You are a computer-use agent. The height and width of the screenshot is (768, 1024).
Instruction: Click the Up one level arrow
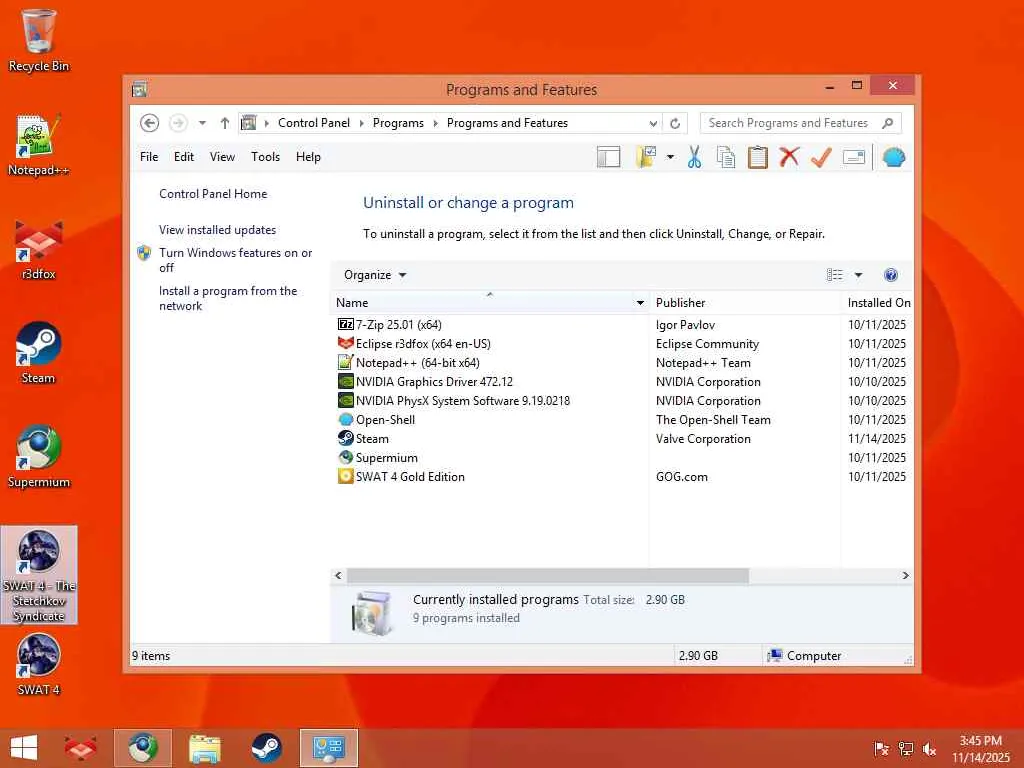click(x=225, y=123)
